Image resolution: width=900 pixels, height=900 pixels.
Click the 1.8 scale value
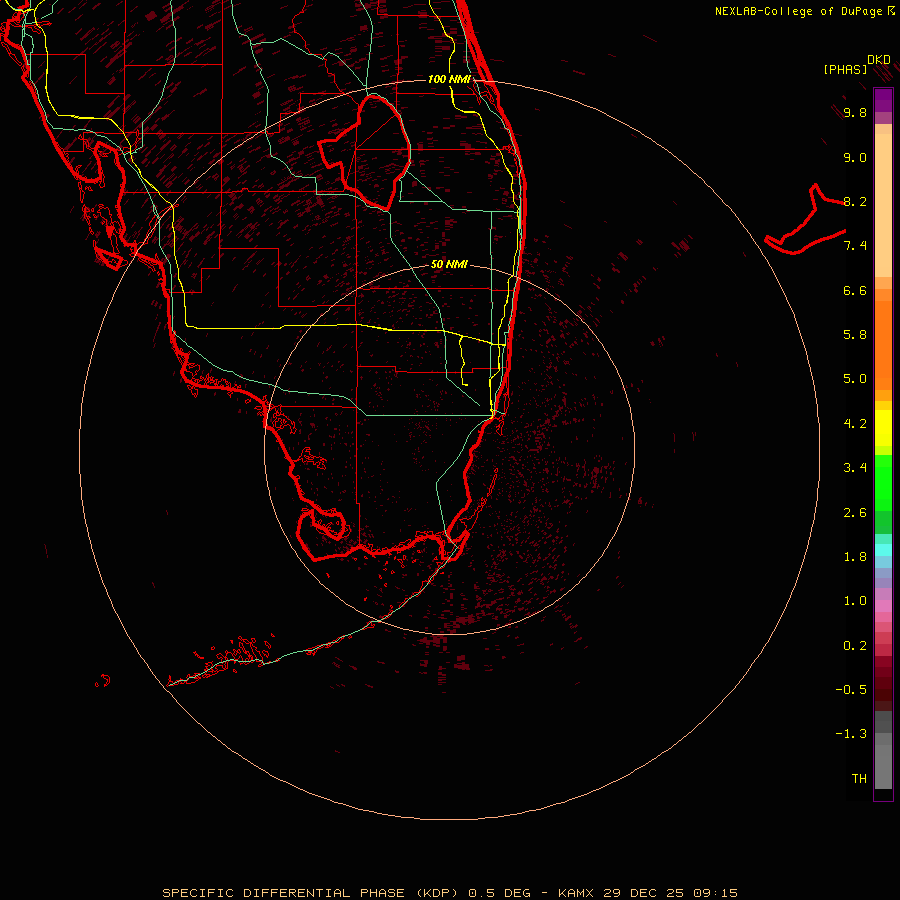click(855, 557)
